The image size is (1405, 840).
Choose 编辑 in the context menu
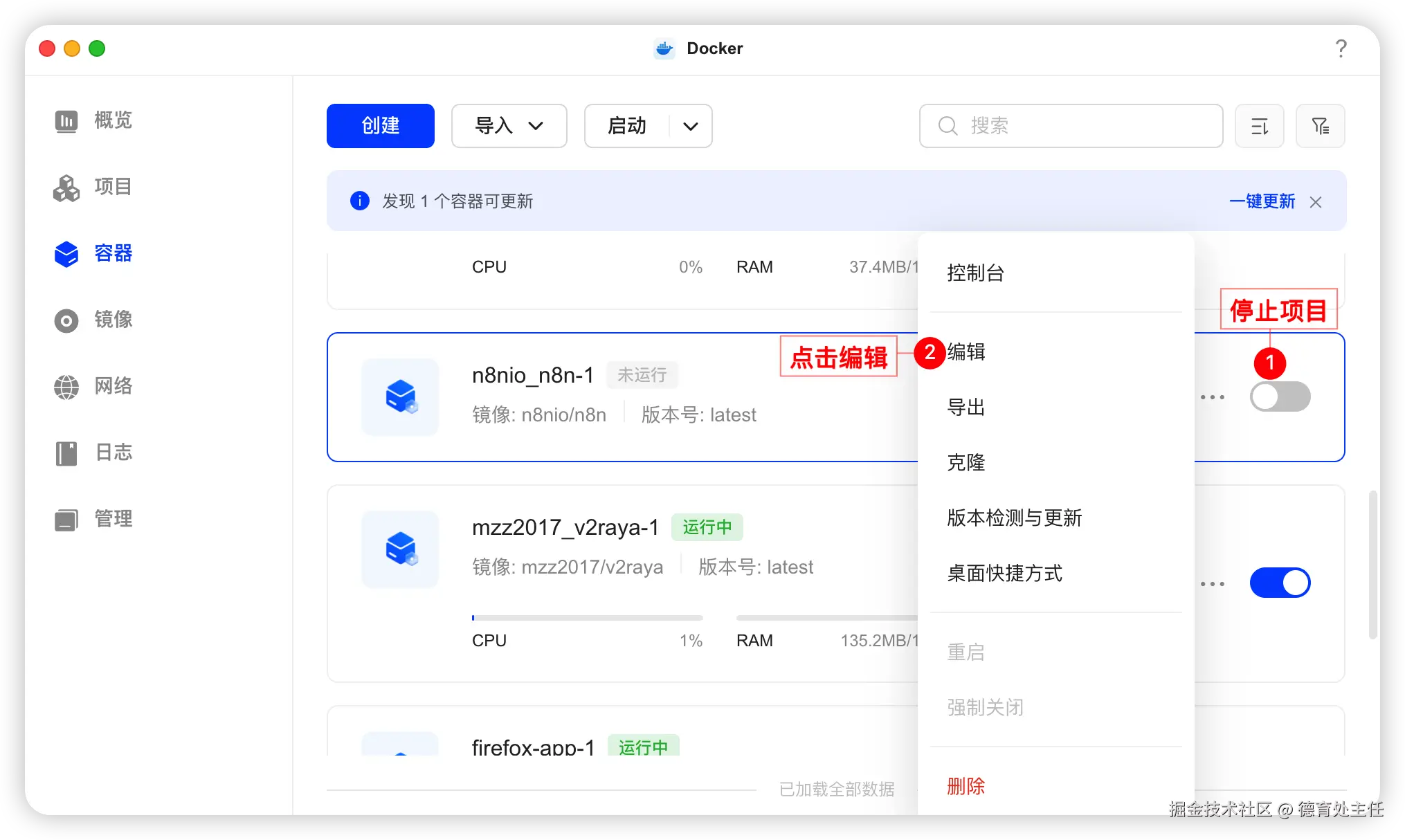click(x=966, y=352)
